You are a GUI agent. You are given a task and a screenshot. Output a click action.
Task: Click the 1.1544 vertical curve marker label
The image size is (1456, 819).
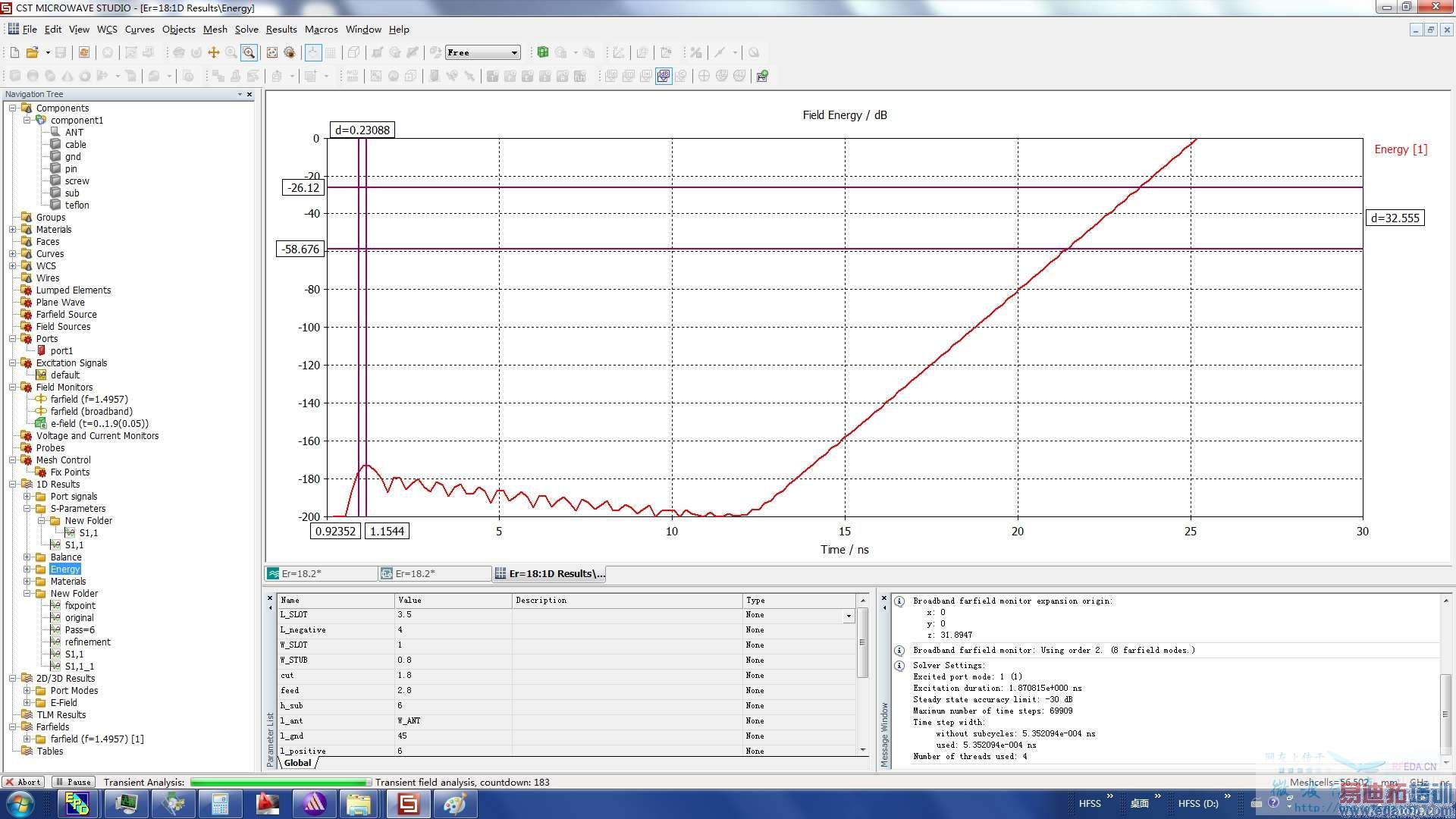pyautogui.click(x=387, y=531)
